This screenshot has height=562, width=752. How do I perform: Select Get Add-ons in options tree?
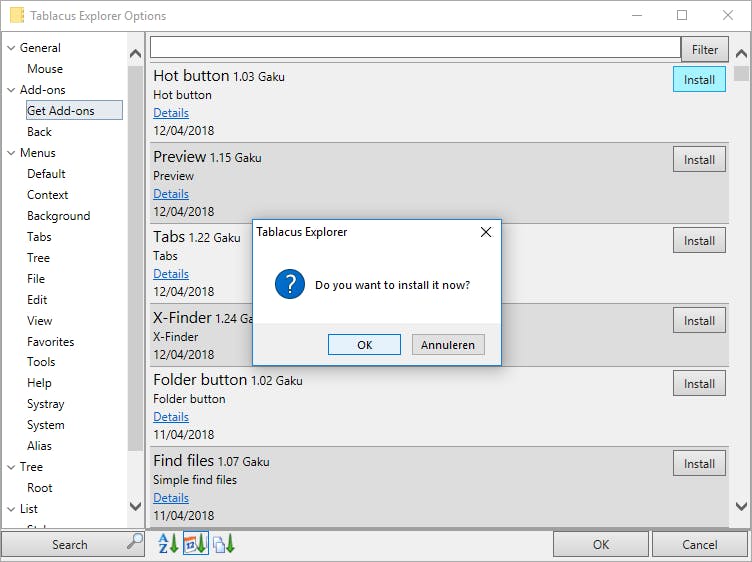click(74, 110)
